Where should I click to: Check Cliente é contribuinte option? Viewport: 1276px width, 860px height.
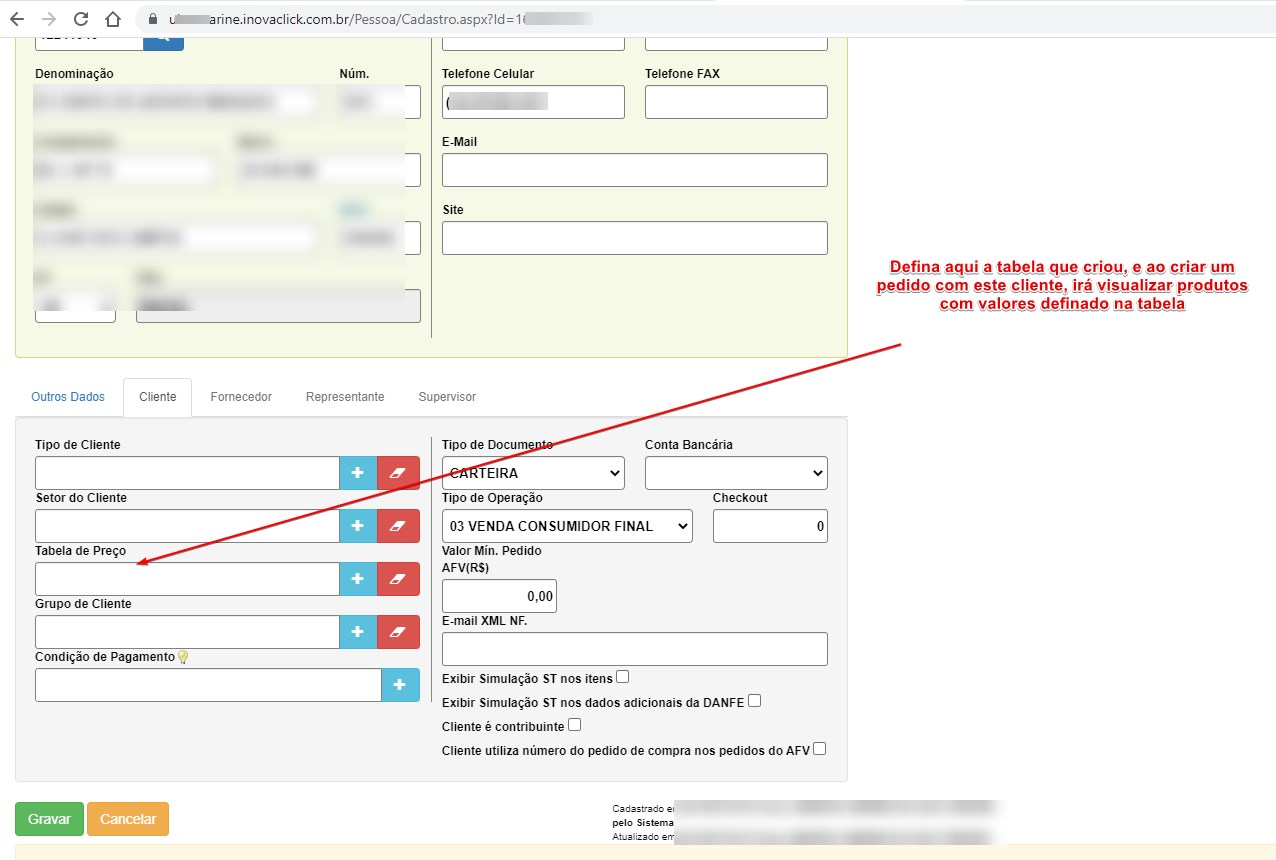574,725
